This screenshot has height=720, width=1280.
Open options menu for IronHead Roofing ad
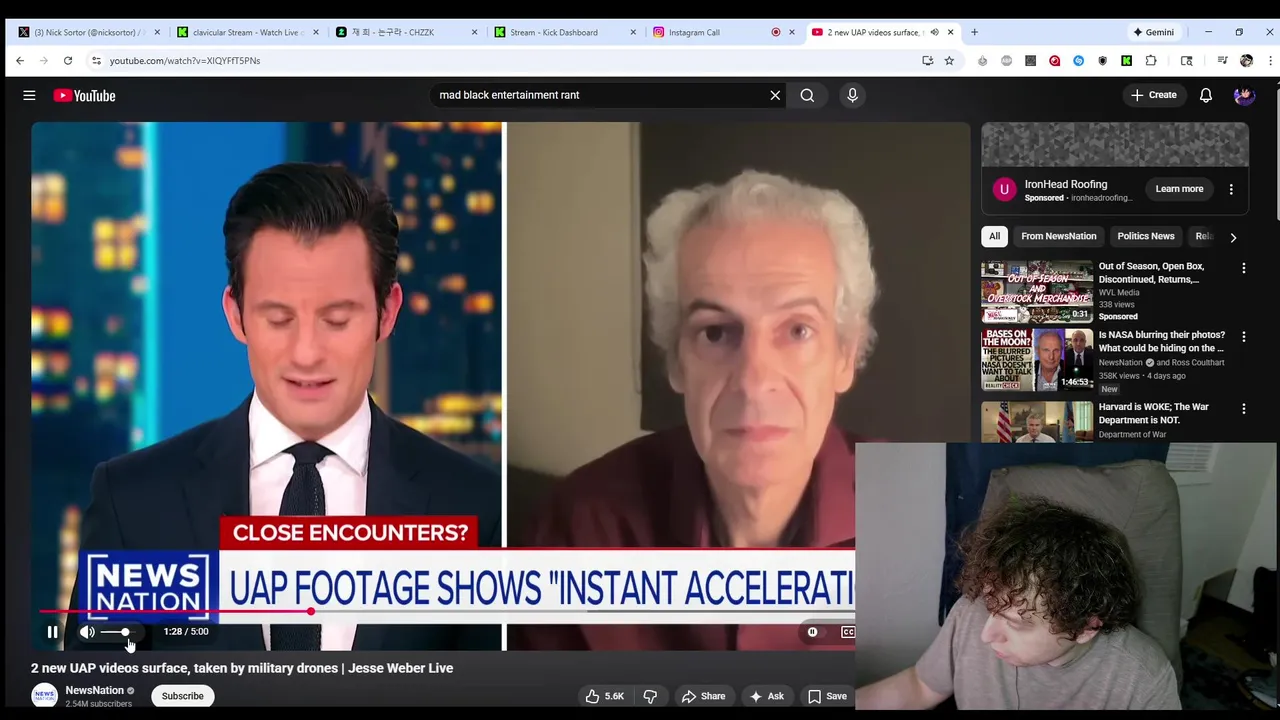coord(1231,189)
